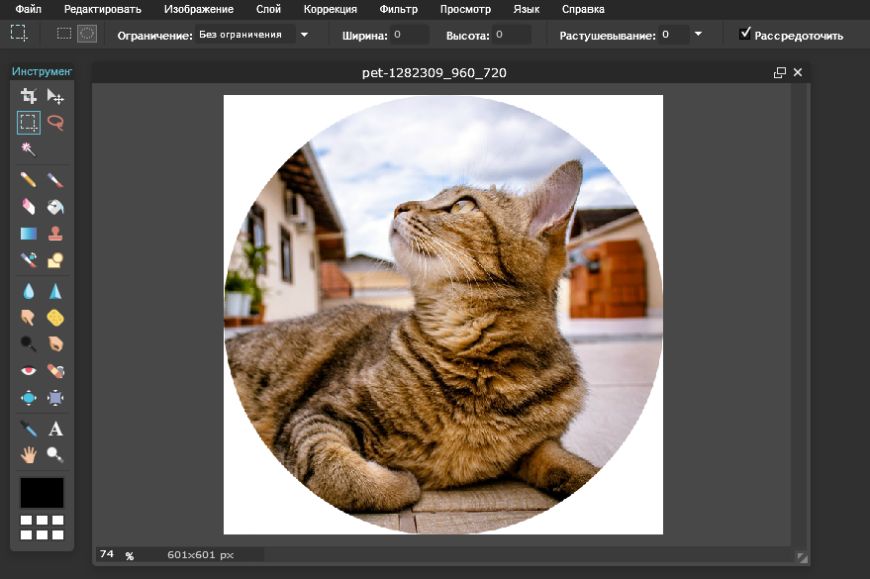
Task: Maximize the pet-1282309_960_720 document window
Action: coord(780,73)
